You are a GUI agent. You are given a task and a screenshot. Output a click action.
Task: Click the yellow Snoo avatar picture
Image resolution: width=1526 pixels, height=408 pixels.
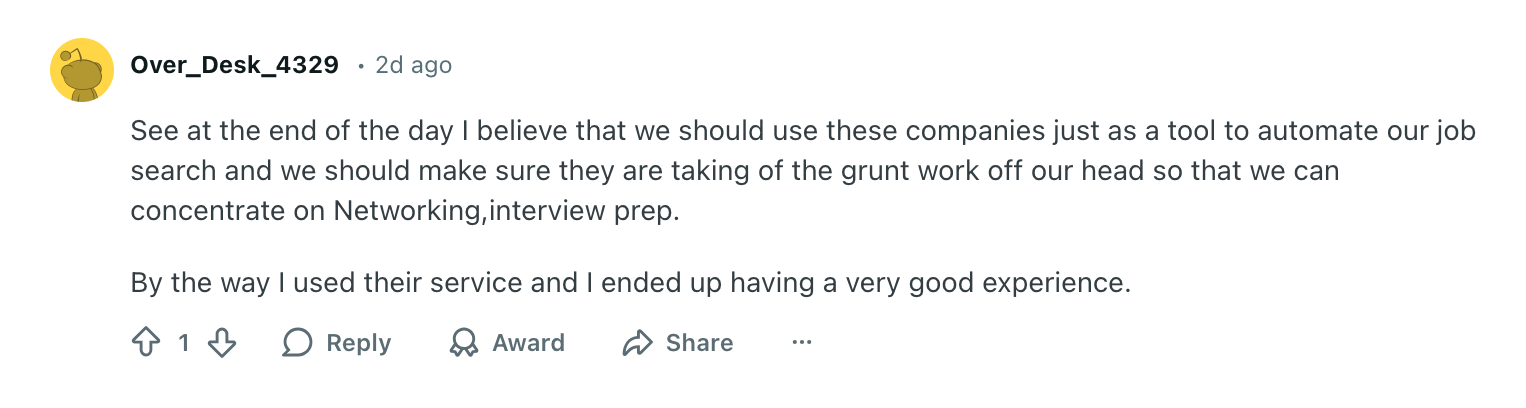81,70
